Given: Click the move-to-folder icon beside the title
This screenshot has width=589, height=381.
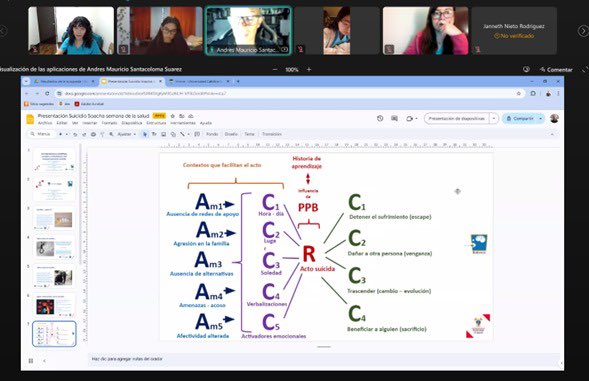Looking at the screenshot, I should click(x=182, y=116).
